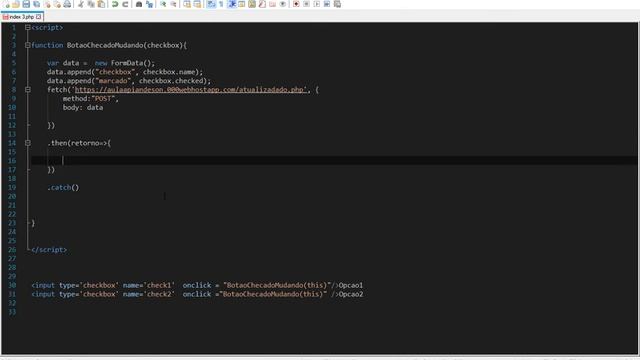Click the Print toolbar icon

(x=67, y=4)
